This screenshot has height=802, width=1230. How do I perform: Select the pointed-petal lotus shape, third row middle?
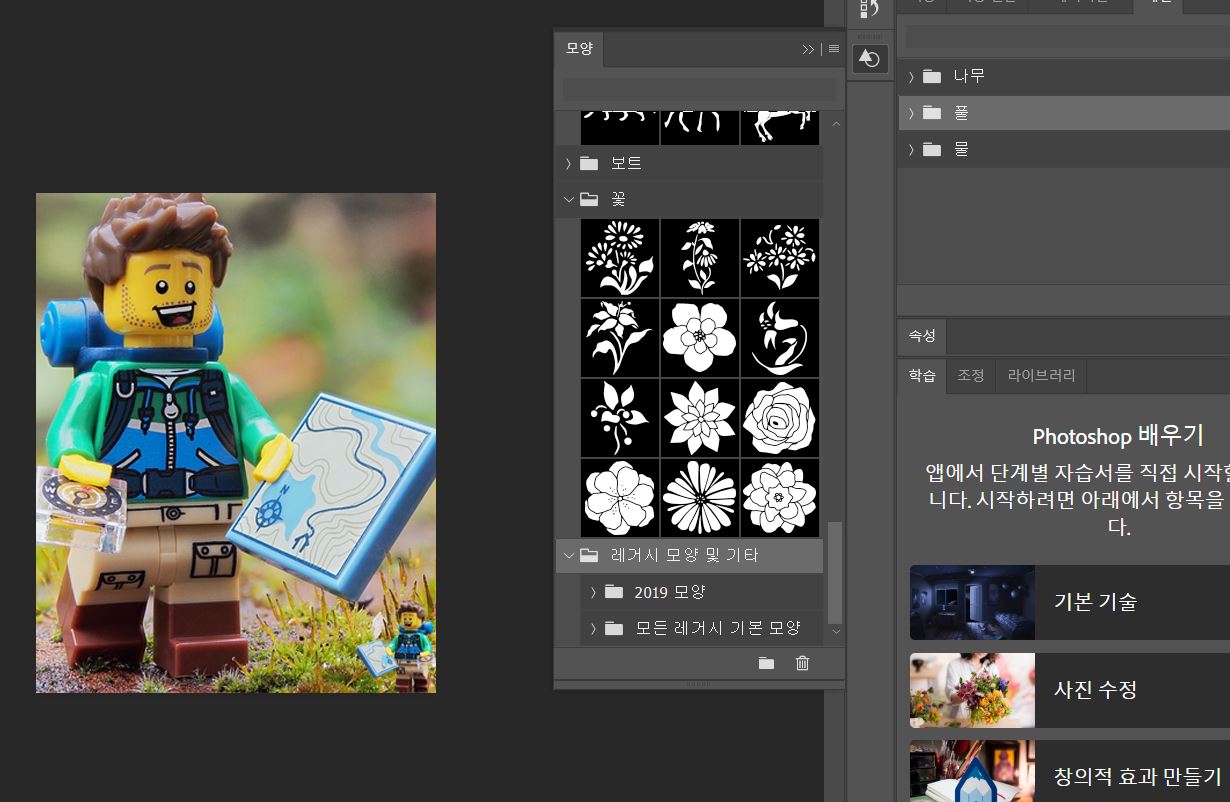tap(700, 418)
